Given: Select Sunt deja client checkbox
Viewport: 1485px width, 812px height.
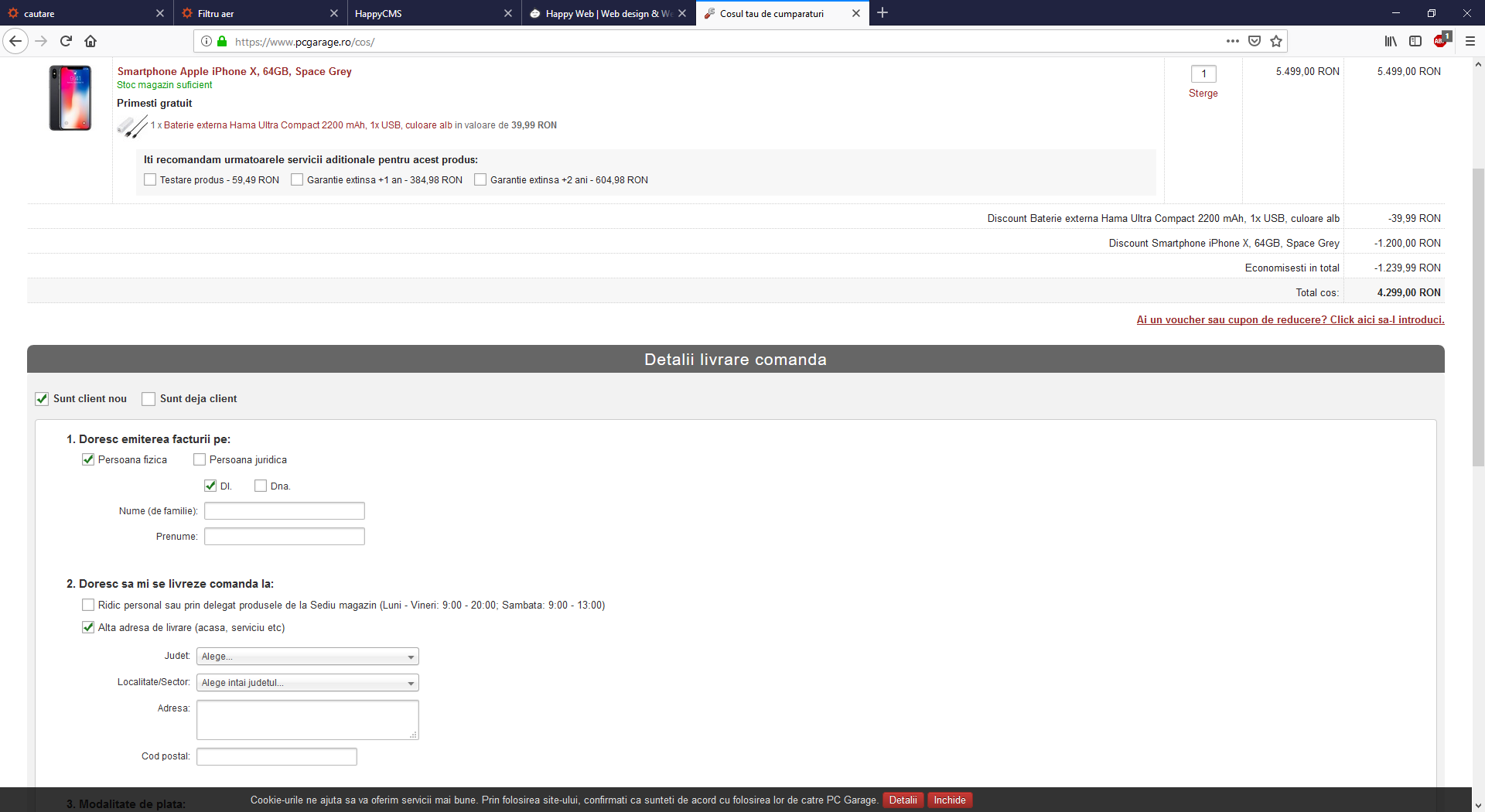Looking at the screenshot, I should click(x=148, y=399).
